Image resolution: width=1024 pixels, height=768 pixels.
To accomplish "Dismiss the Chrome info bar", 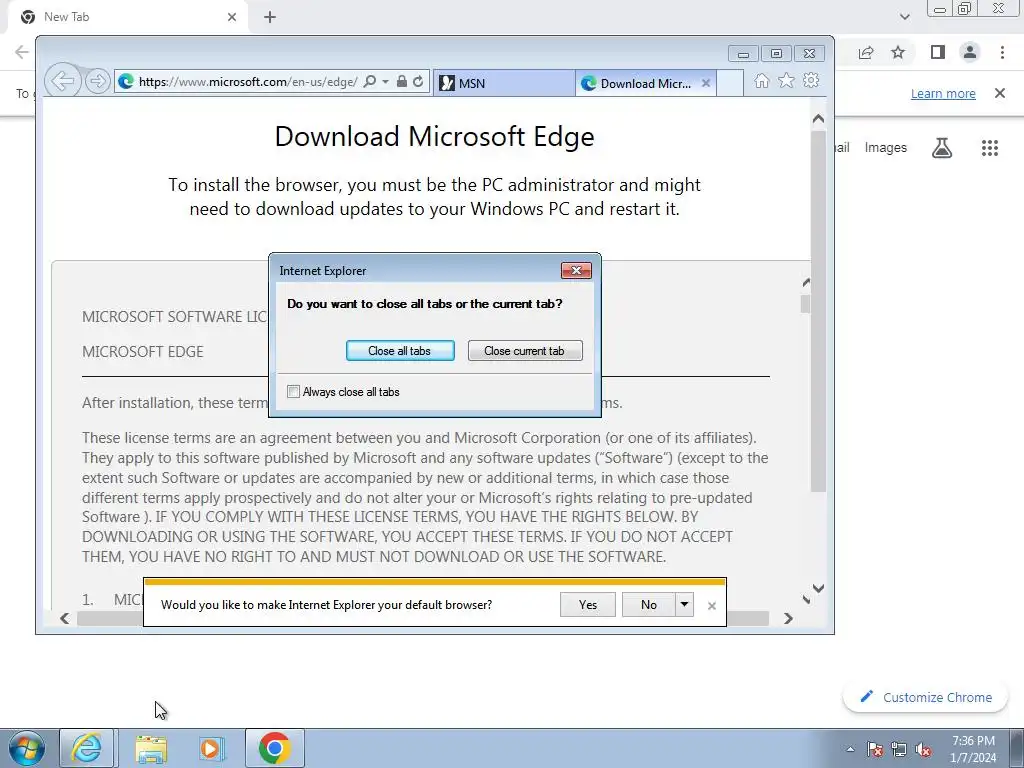I will [1000, 93].
